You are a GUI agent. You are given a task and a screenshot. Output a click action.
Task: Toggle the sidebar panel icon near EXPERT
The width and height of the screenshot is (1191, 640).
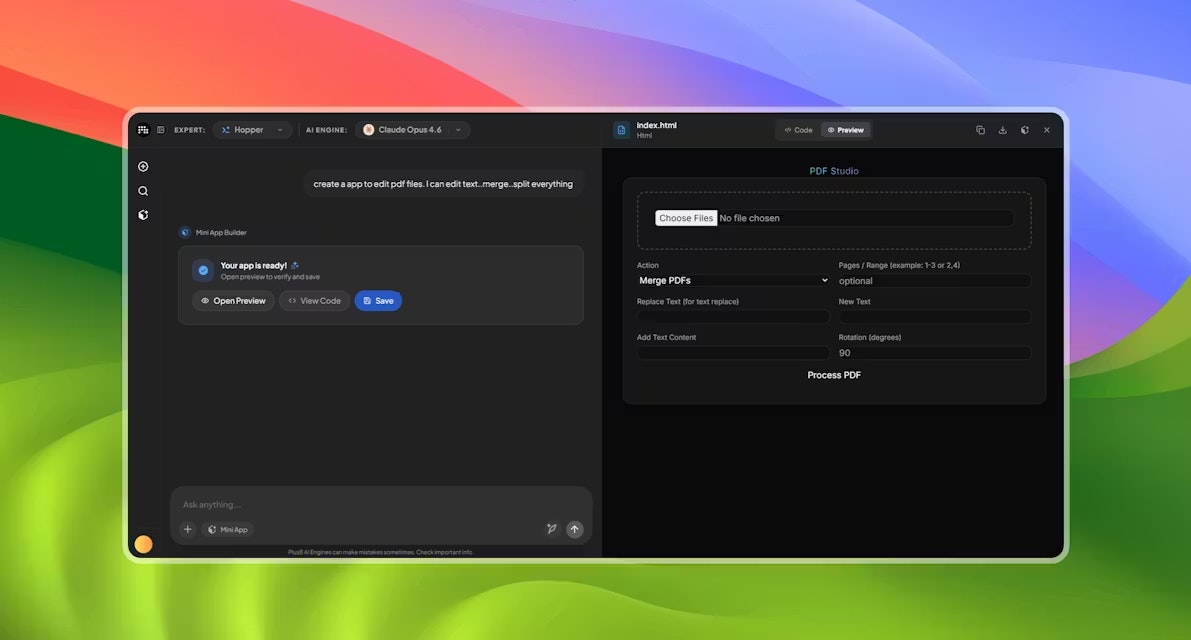click(160, 130)
